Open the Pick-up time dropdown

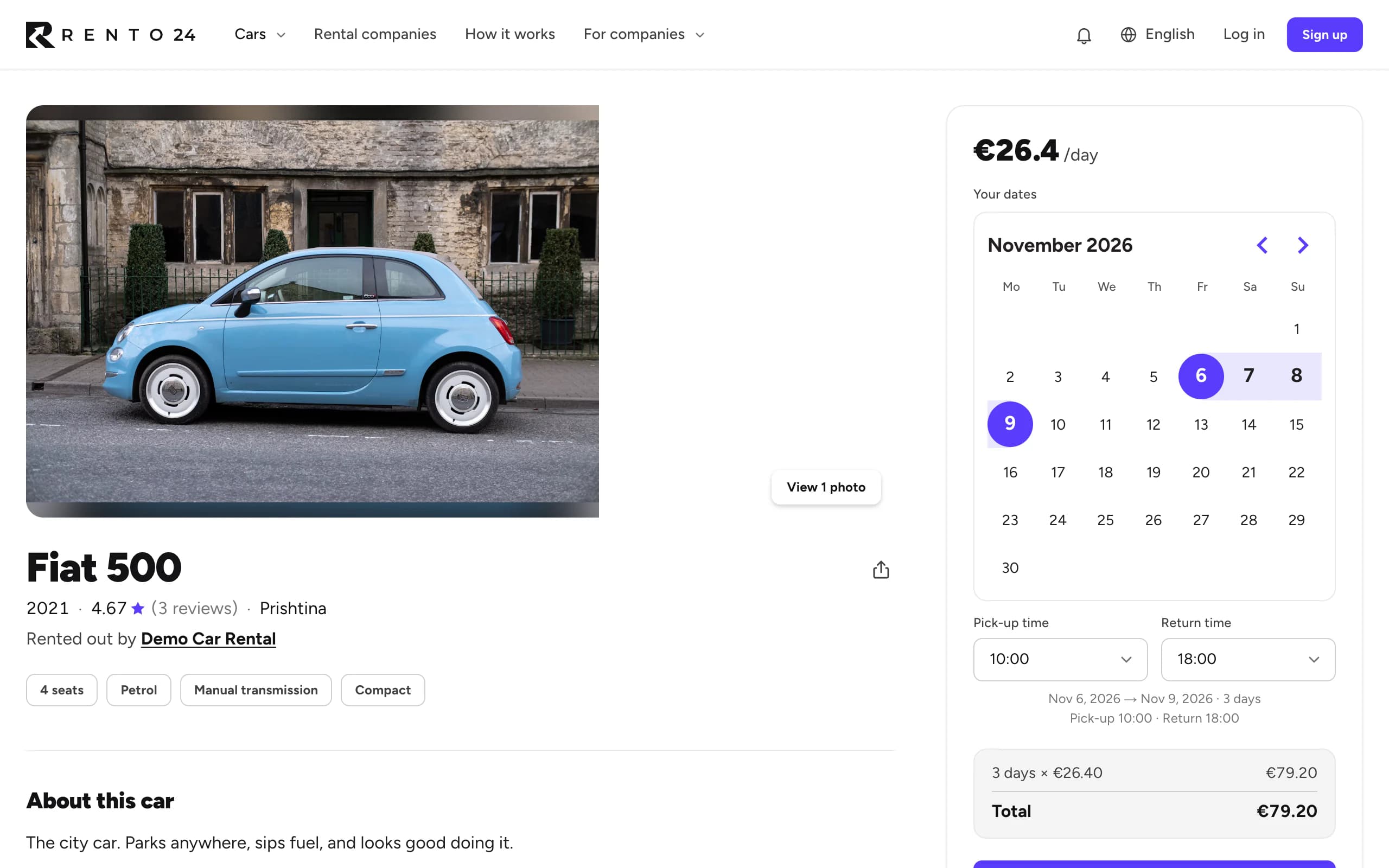1060,659
